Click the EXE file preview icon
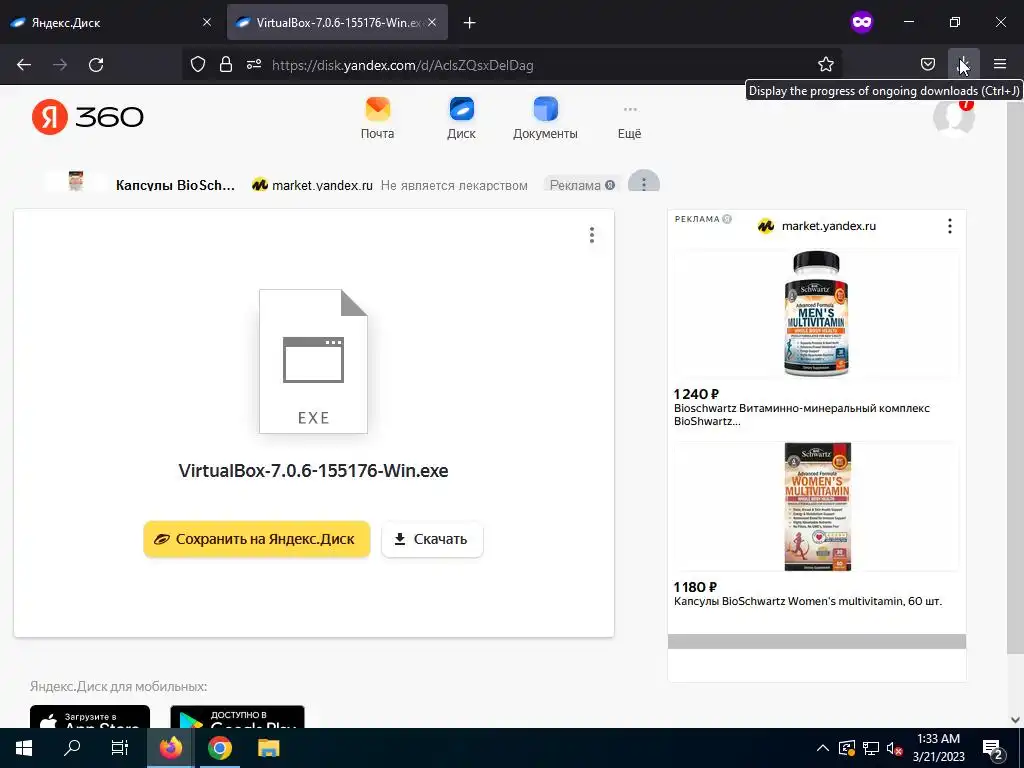Image resolution: width=1024 pixels, height=768 pixels. point(313,361)
